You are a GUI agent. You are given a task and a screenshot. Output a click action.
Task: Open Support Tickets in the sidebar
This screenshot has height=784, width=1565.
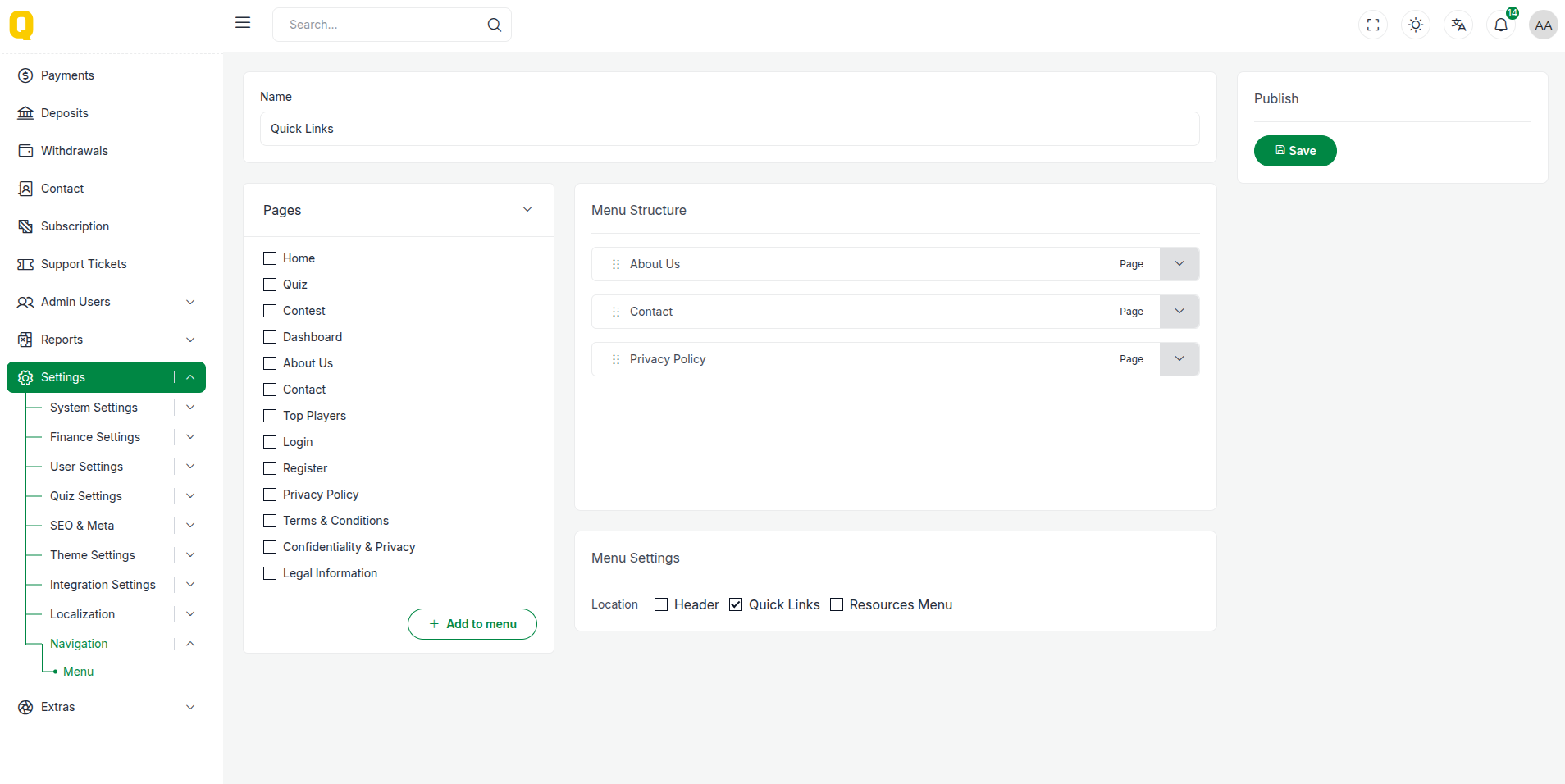click(84, 264)
